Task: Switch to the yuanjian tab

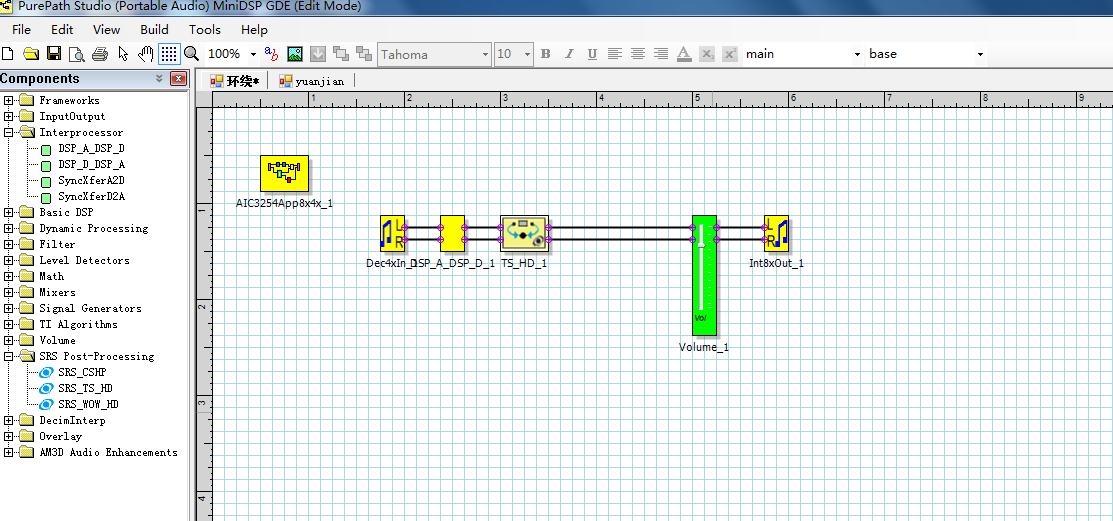Action: pos(312,82)
